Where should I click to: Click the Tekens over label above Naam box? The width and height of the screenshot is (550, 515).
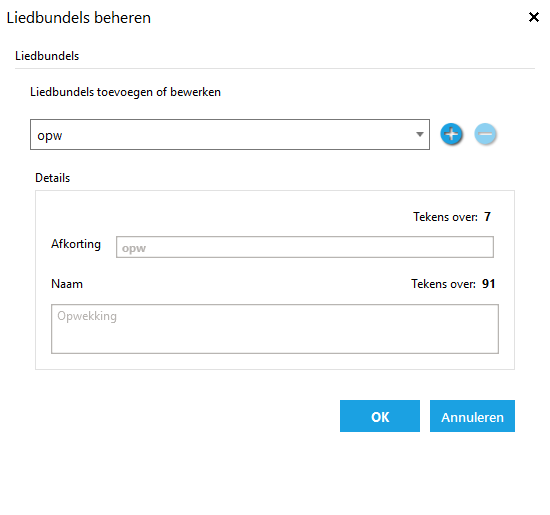[x=443, y=284]
